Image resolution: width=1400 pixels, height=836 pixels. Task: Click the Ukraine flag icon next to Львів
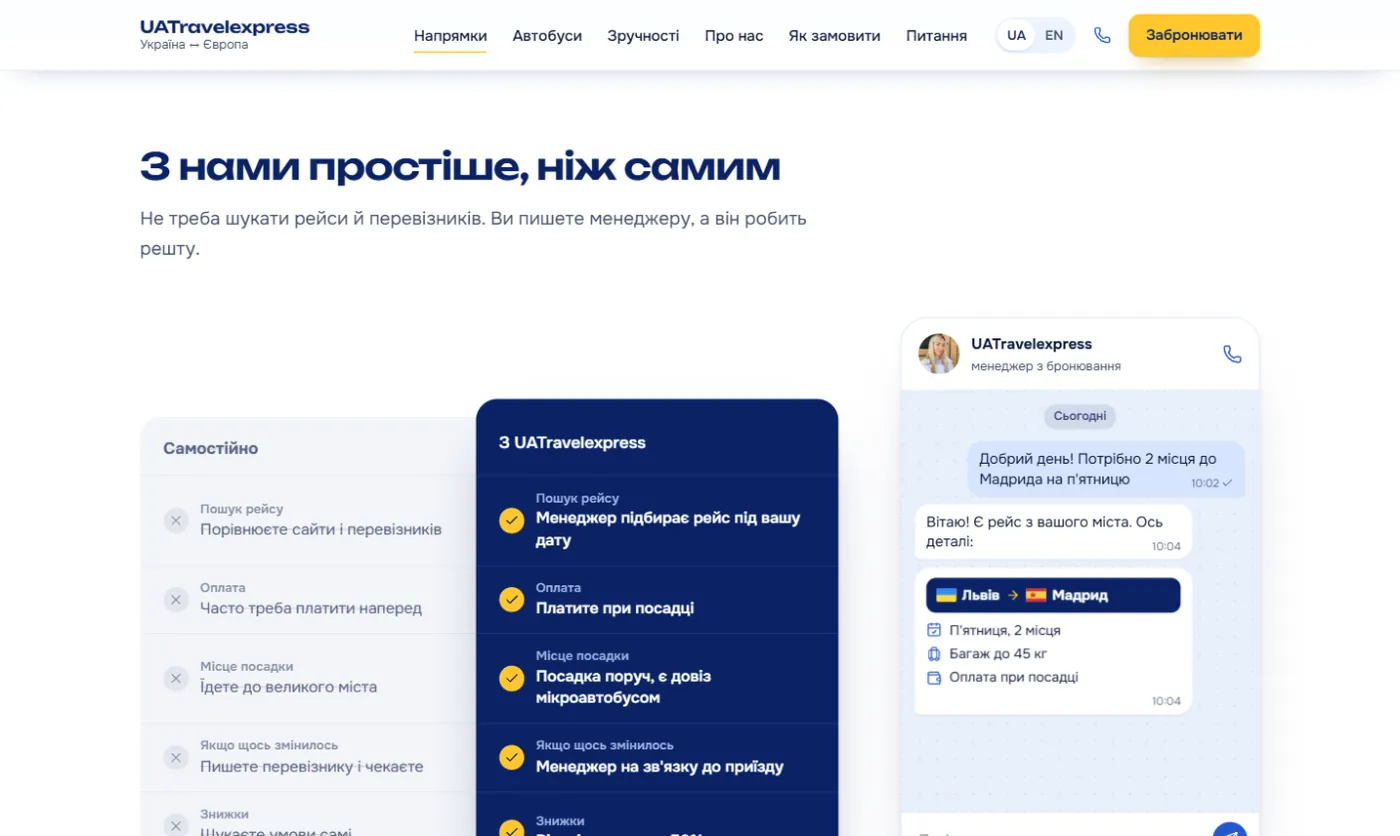[946, 595]
